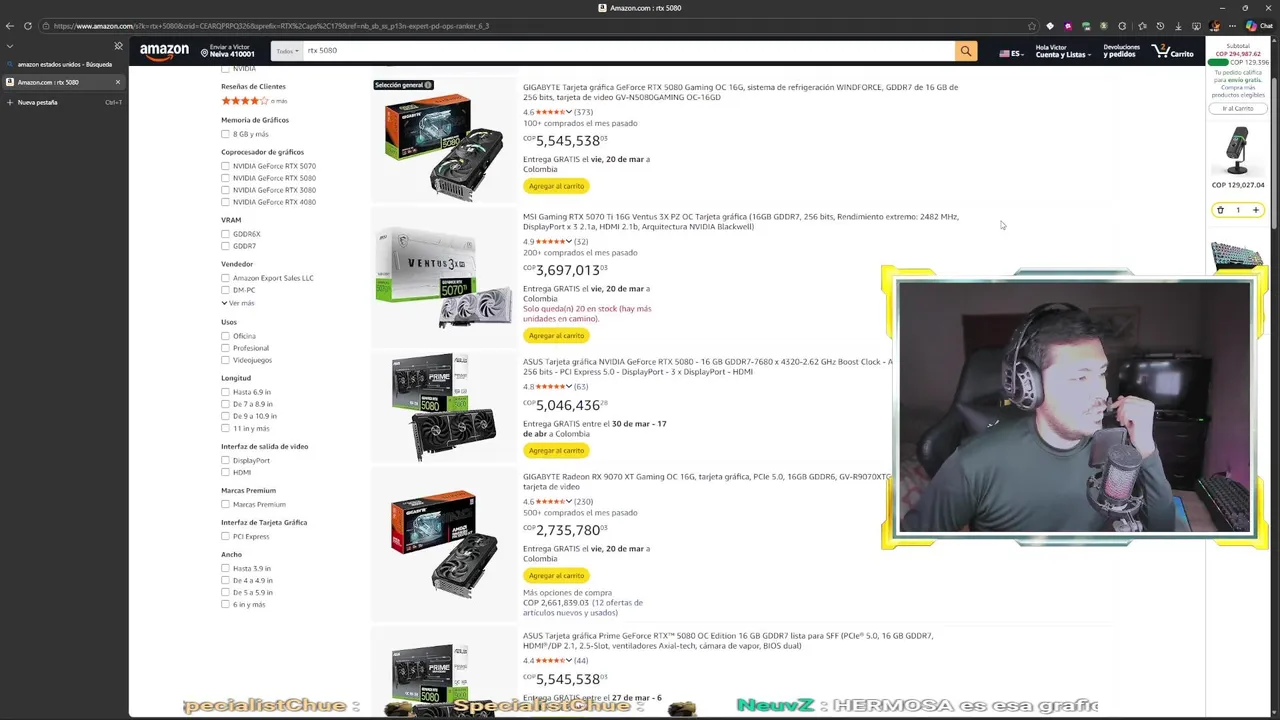Open the MSI Gaming RTX 5070 Ti product title
The height and width of the screenshot is (720, 1280).
click(x=740, y=221)
